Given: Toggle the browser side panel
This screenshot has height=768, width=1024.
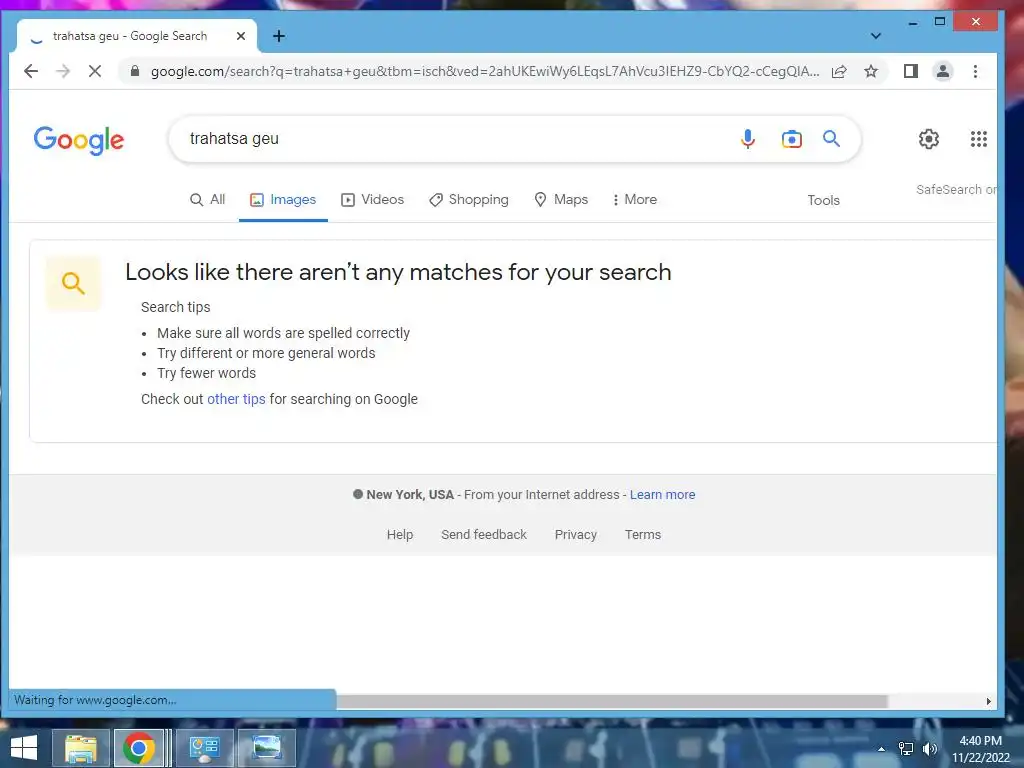Looking at the screenshot, I should (911, 71).
